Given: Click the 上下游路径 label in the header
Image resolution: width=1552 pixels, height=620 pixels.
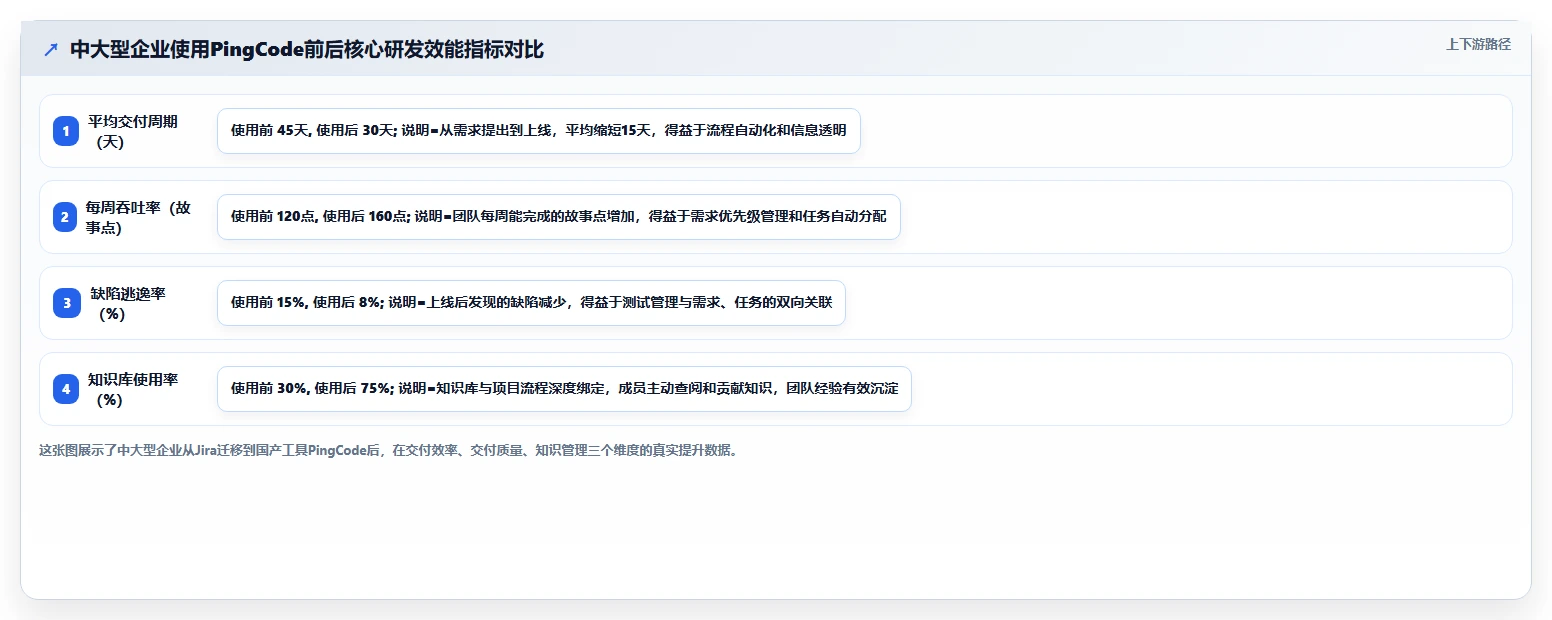Looking at the screenshot, I should [1478, 44].
